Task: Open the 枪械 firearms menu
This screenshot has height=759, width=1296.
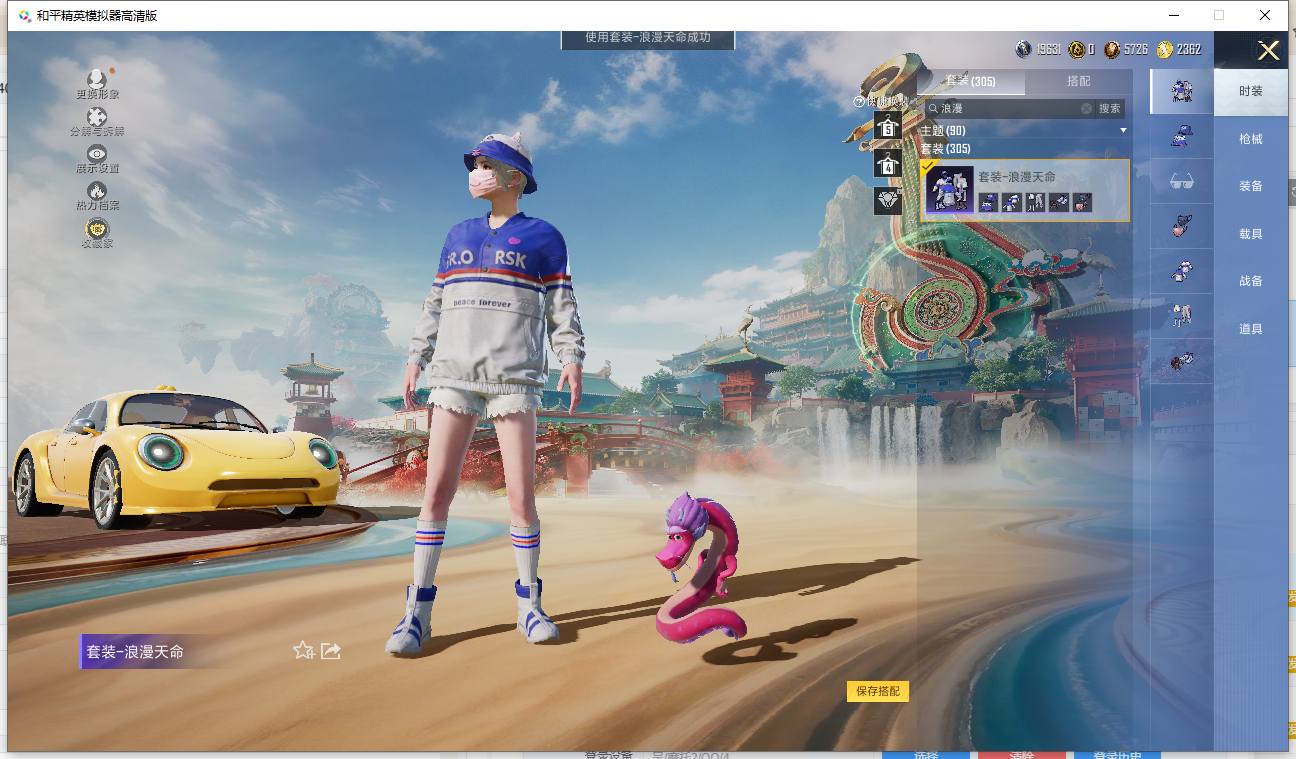Action: pyautogui.click(x=1250, y=139)
